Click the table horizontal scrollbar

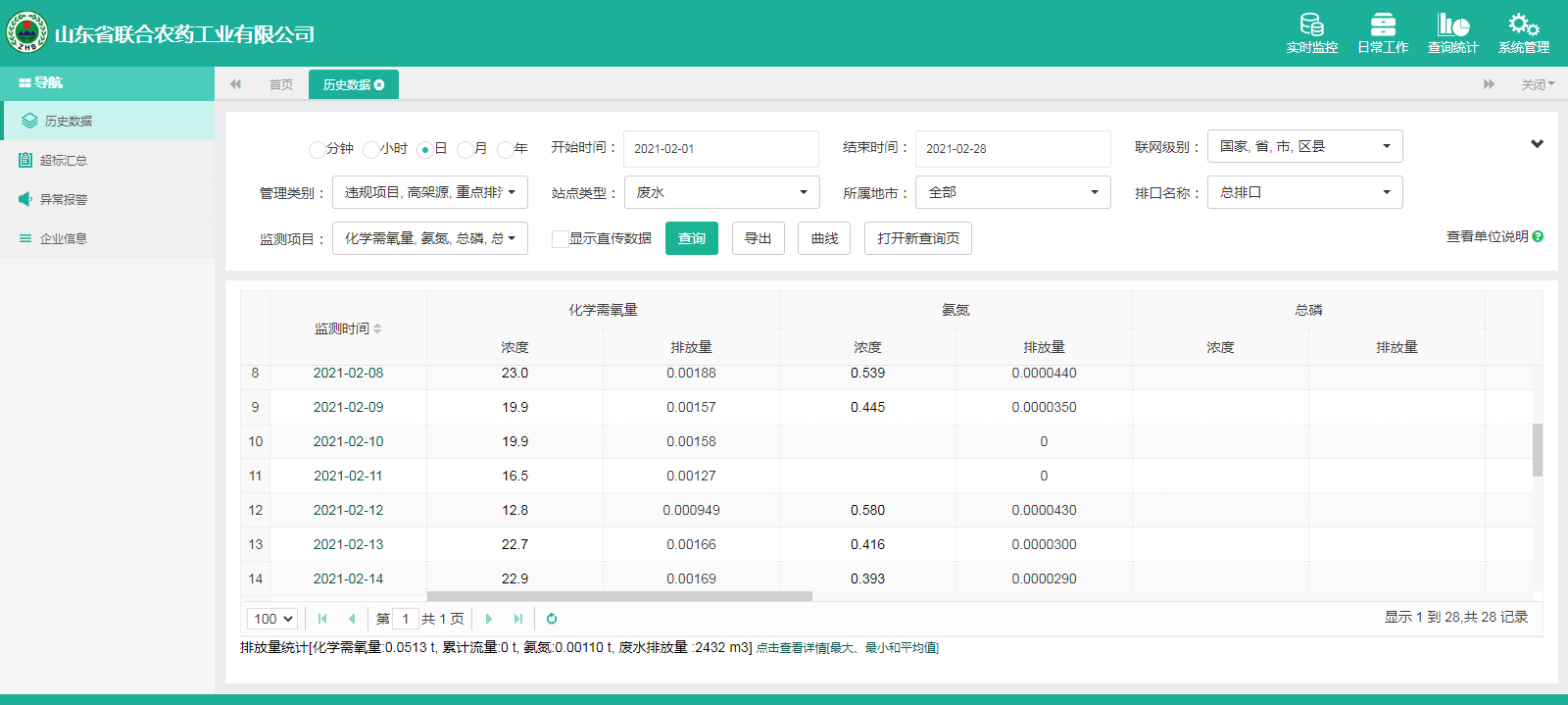point(619,596)
